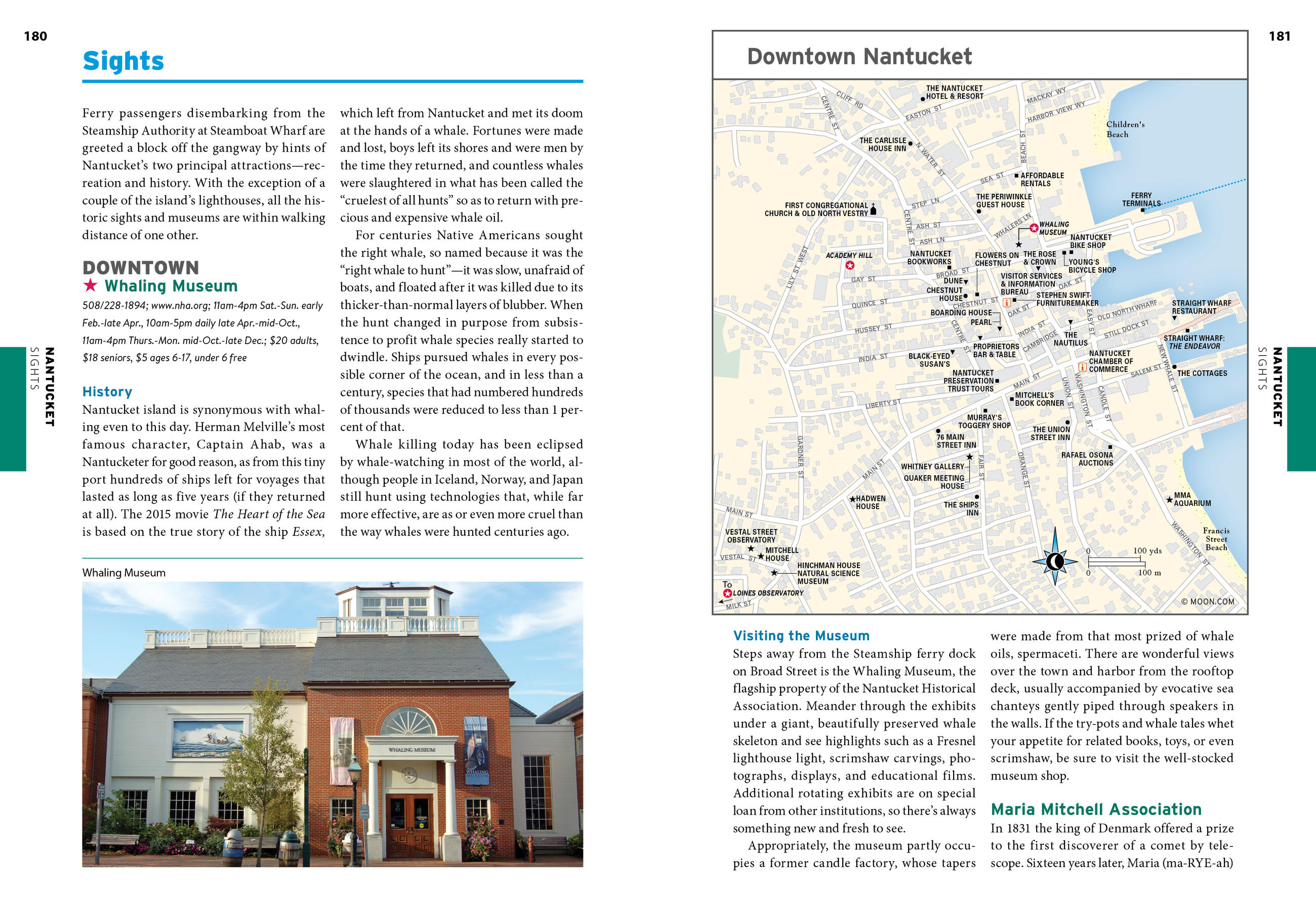
Task: Click the right green Nantucket Sights tab
Action: [x=1301, y=409]
